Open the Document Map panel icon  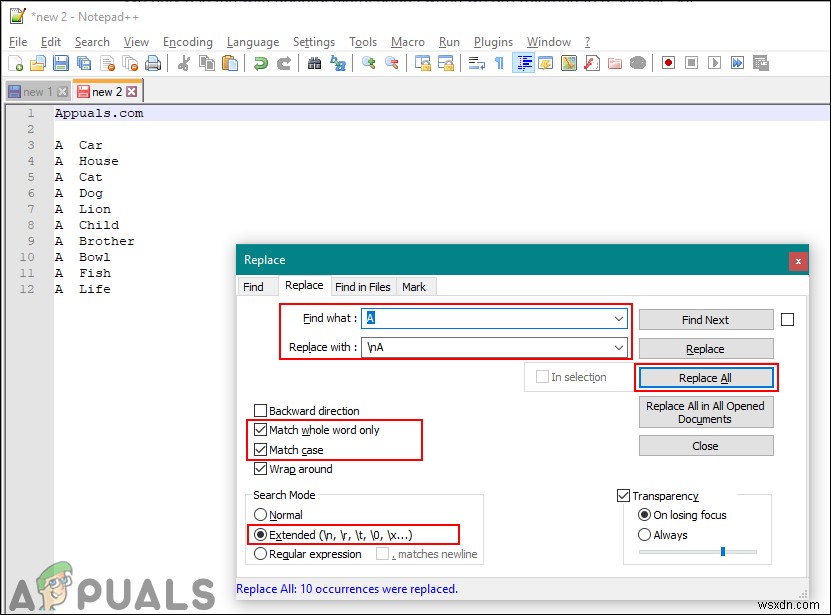(570, 63)
